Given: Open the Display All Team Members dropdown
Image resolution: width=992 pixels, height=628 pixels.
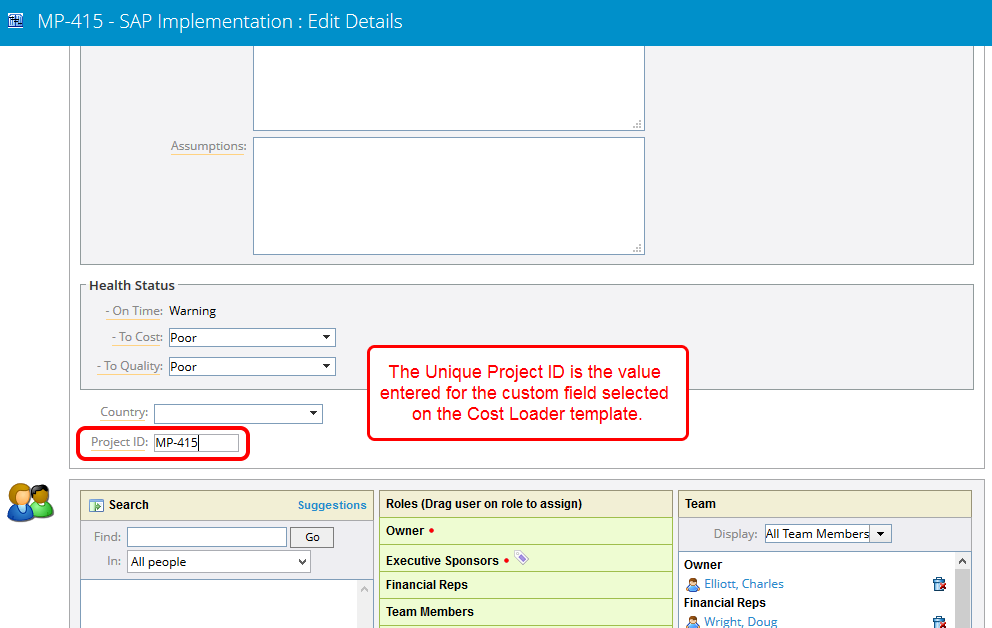Looking at the screenshot, I should click(x=827, y=534).
